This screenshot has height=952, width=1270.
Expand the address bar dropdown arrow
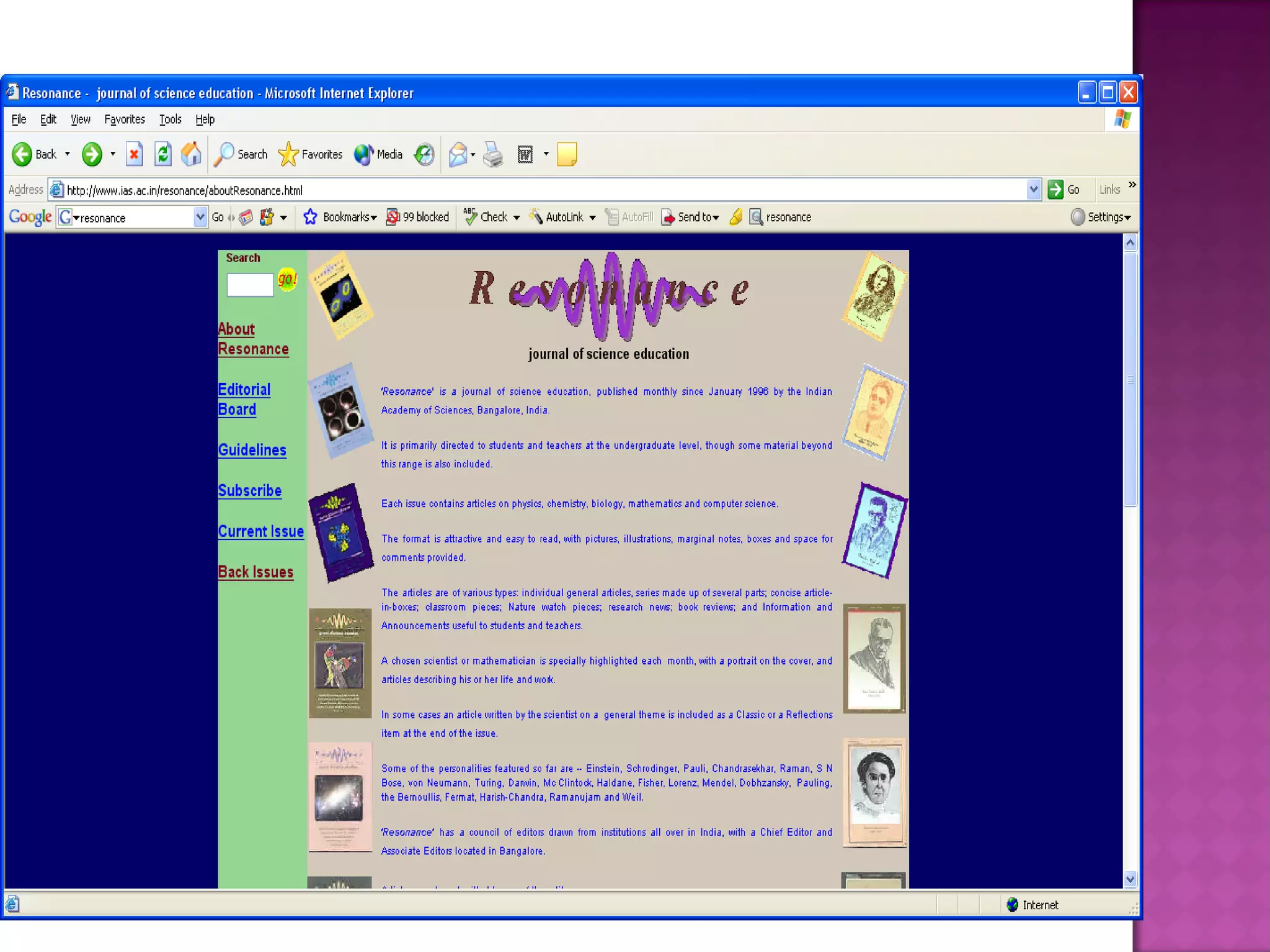pos(1033,190)
